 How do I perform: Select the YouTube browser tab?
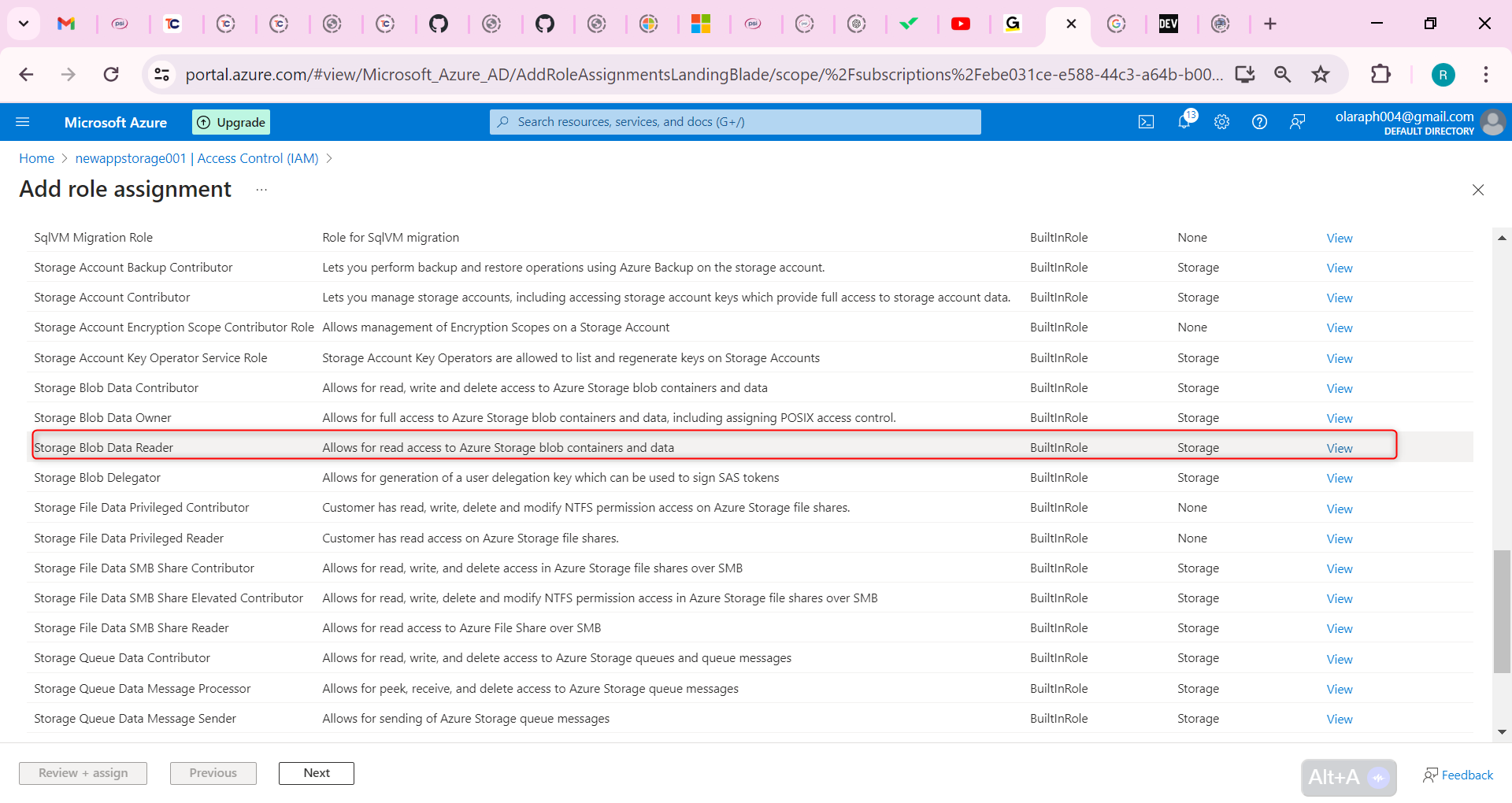pyautogui.click(x=961, y=24)
